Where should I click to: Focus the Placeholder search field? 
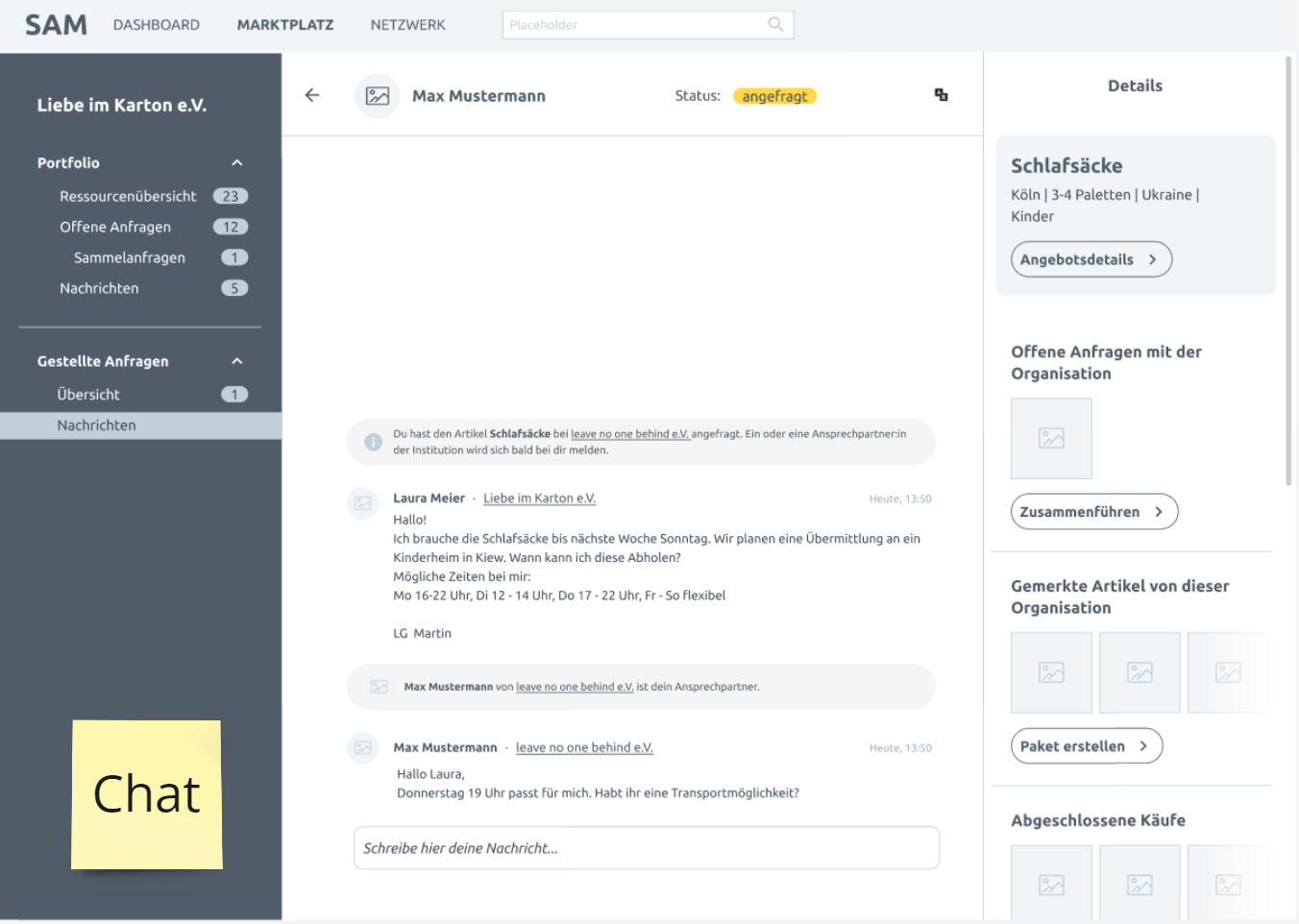click(x=648, y=25)
